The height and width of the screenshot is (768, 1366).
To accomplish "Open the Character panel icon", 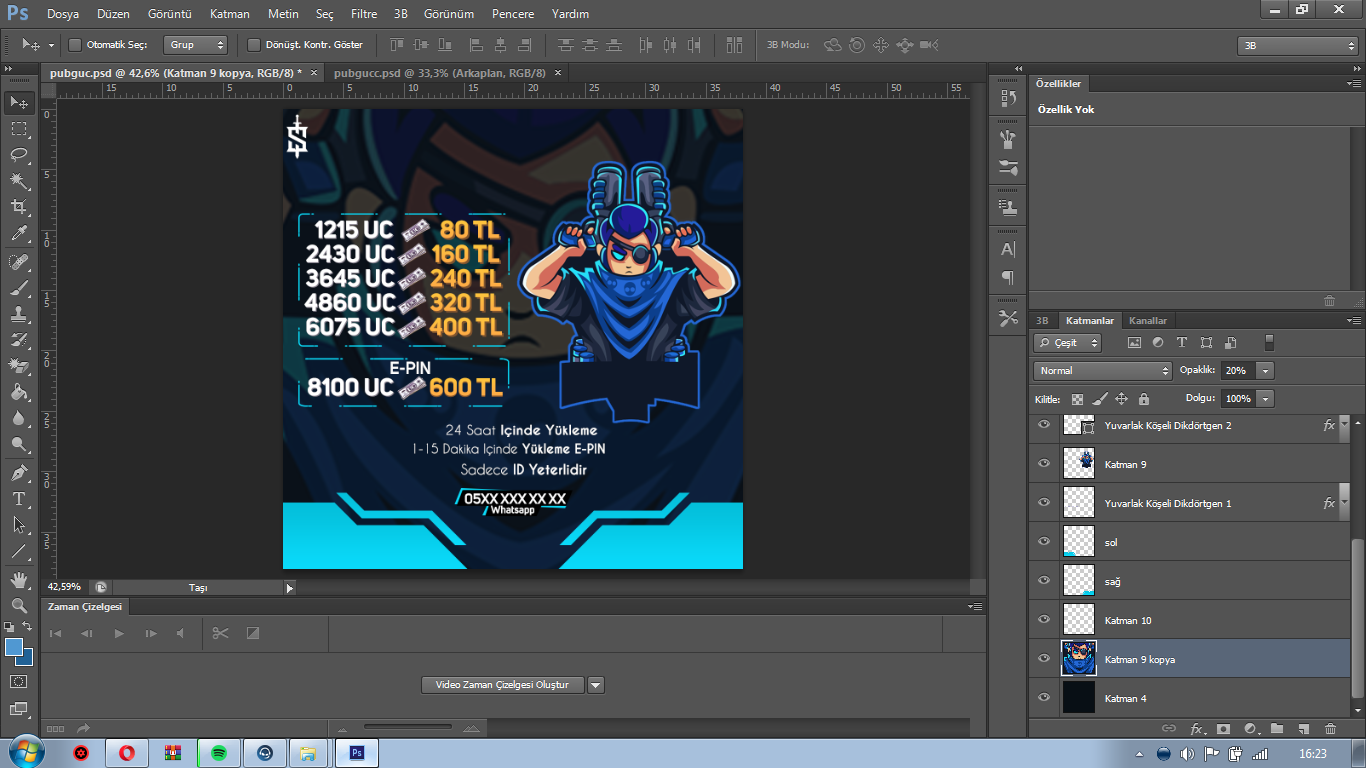I will tap(1008, 249).
